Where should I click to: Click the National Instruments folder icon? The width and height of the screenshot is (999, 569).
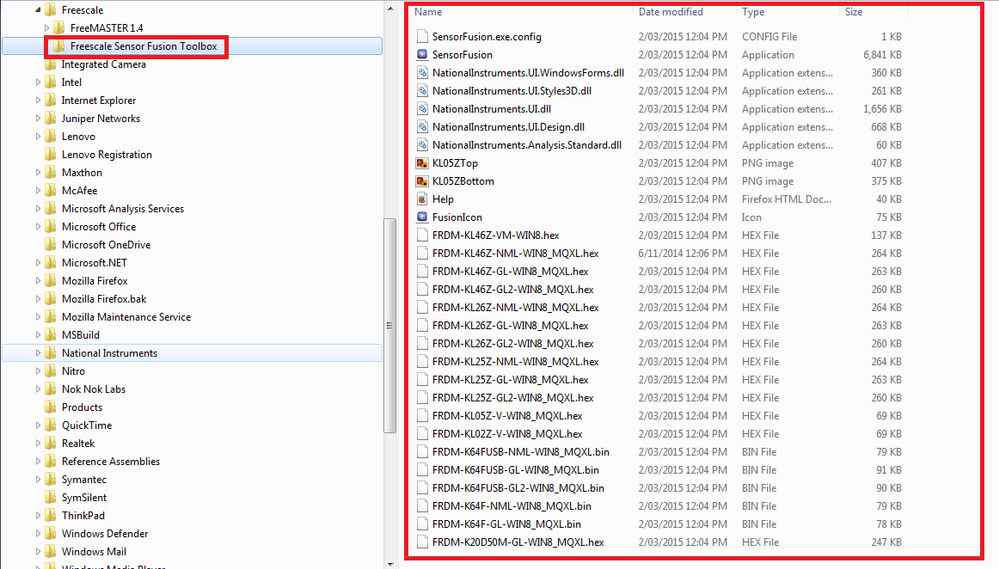(x=50, y=353)
